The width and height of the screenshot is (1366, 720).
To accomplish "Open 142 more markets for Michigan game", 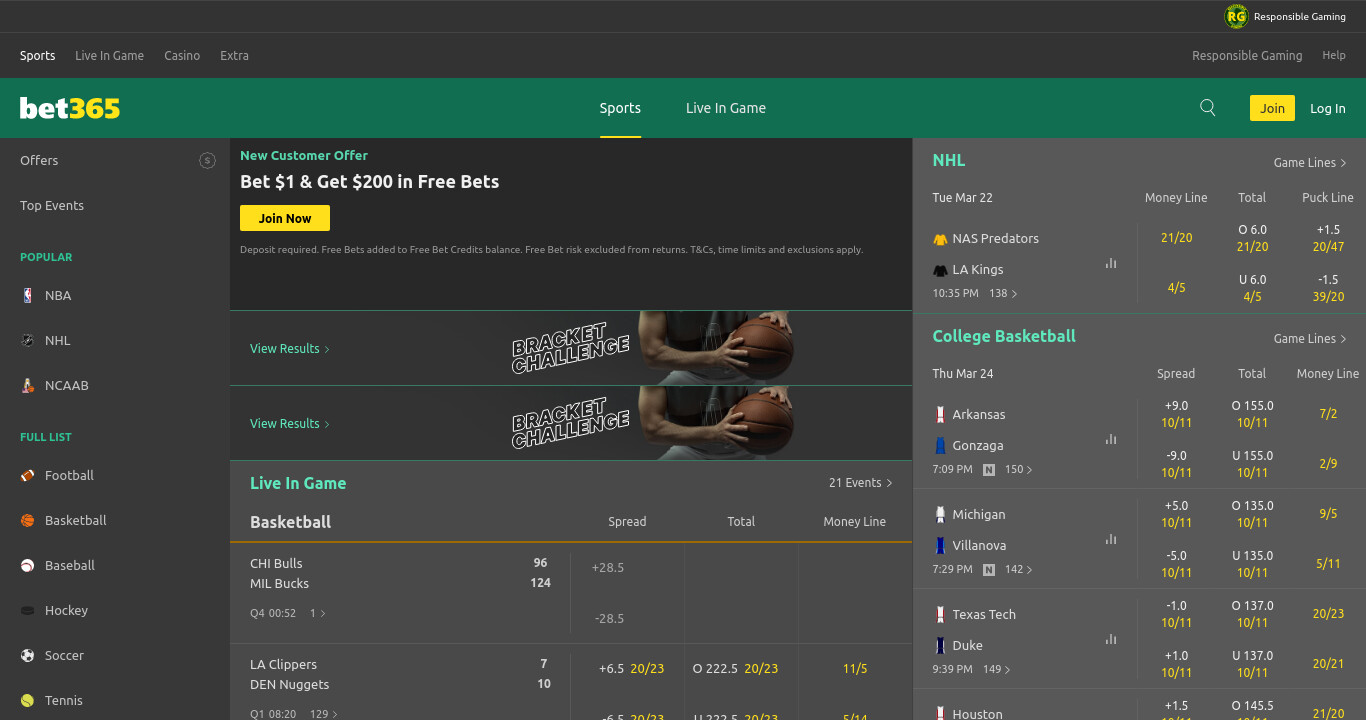I will click(1019, 570).
